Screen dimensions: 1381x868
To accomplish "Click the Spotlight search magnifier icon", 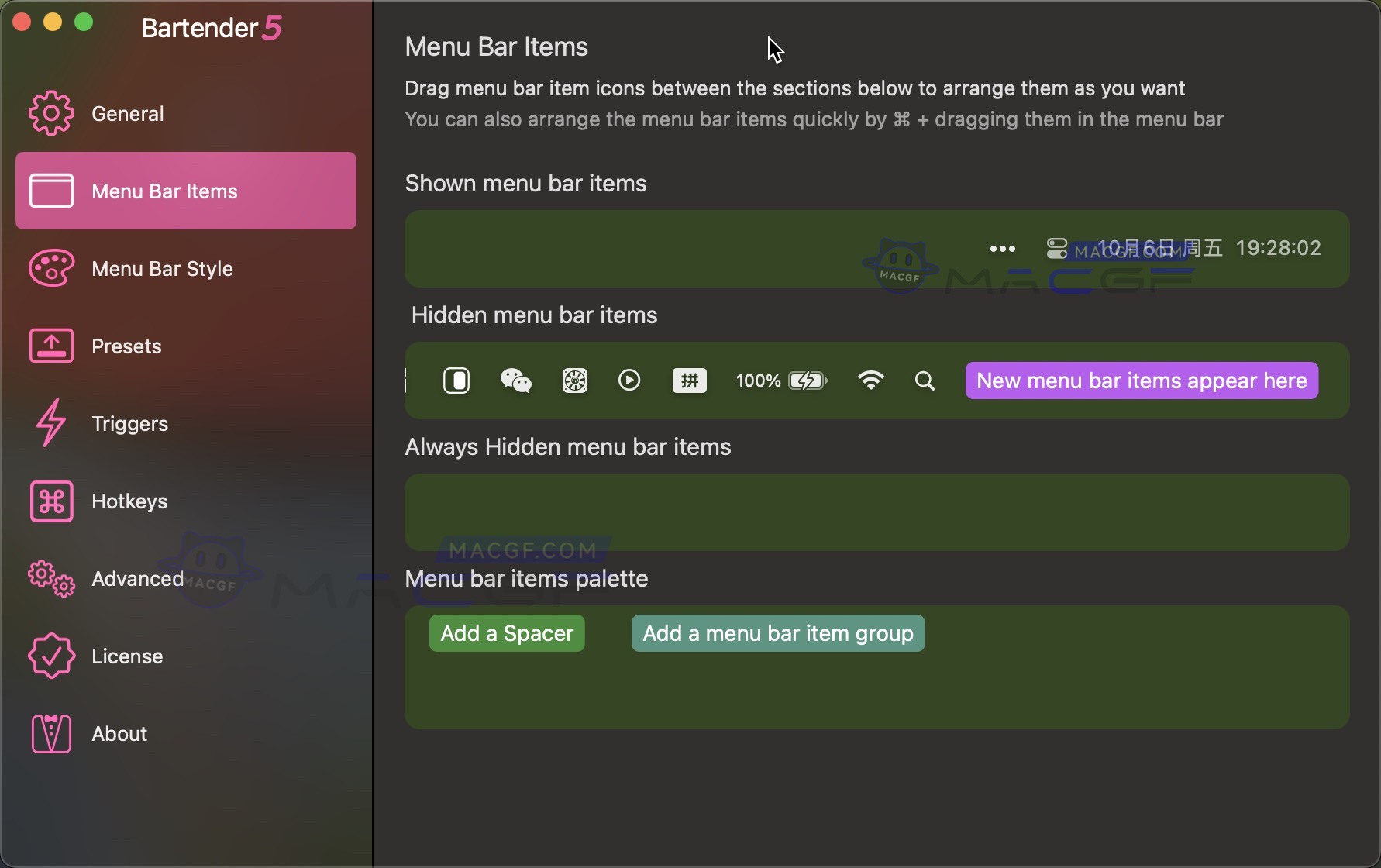I will pos(925,381).
